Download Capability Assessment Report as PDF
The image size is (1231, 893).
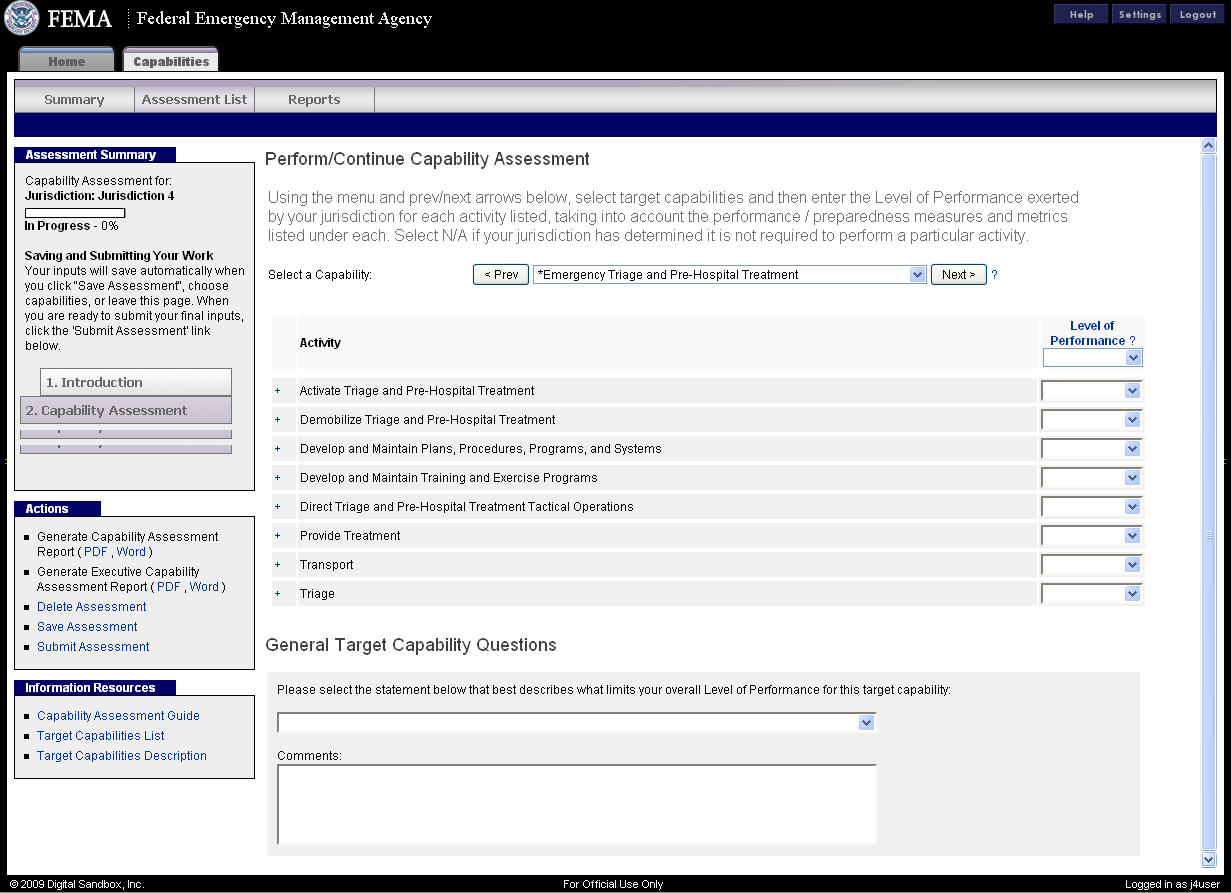(95, 552)
